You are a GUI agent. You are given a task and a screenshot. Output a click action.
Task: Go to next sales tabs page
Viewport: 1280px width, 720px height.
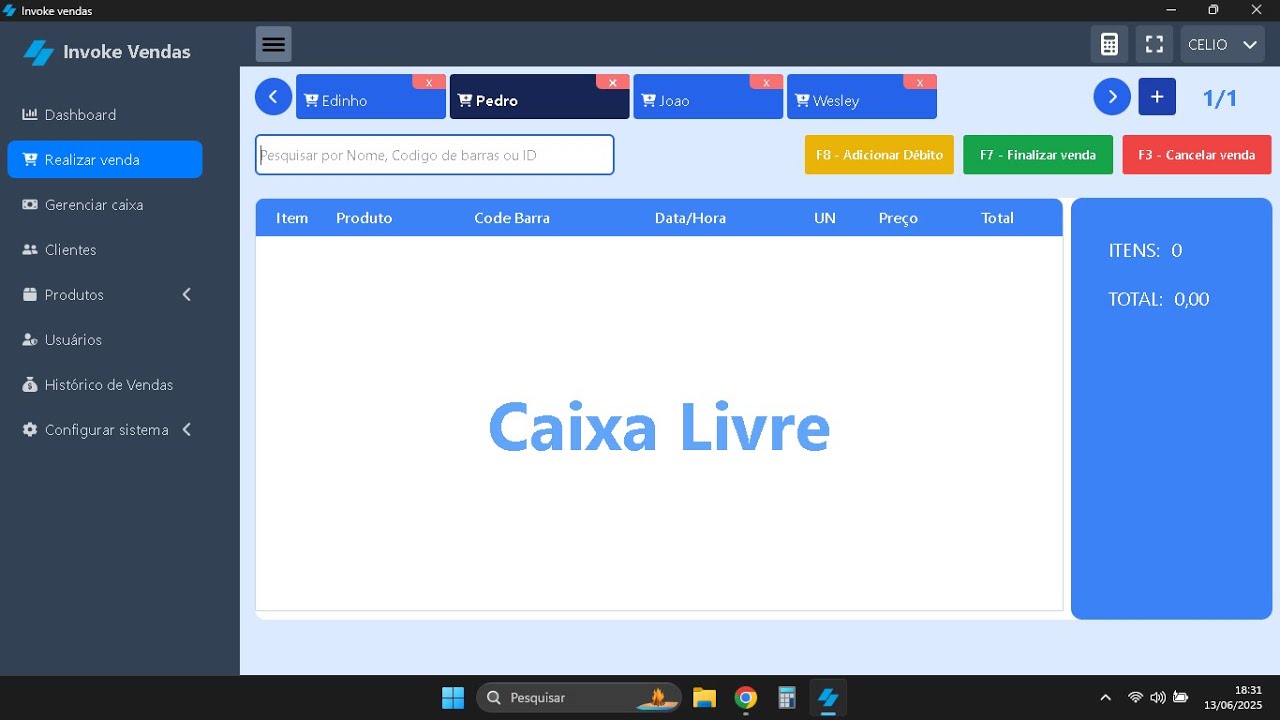click(1112, 97)
